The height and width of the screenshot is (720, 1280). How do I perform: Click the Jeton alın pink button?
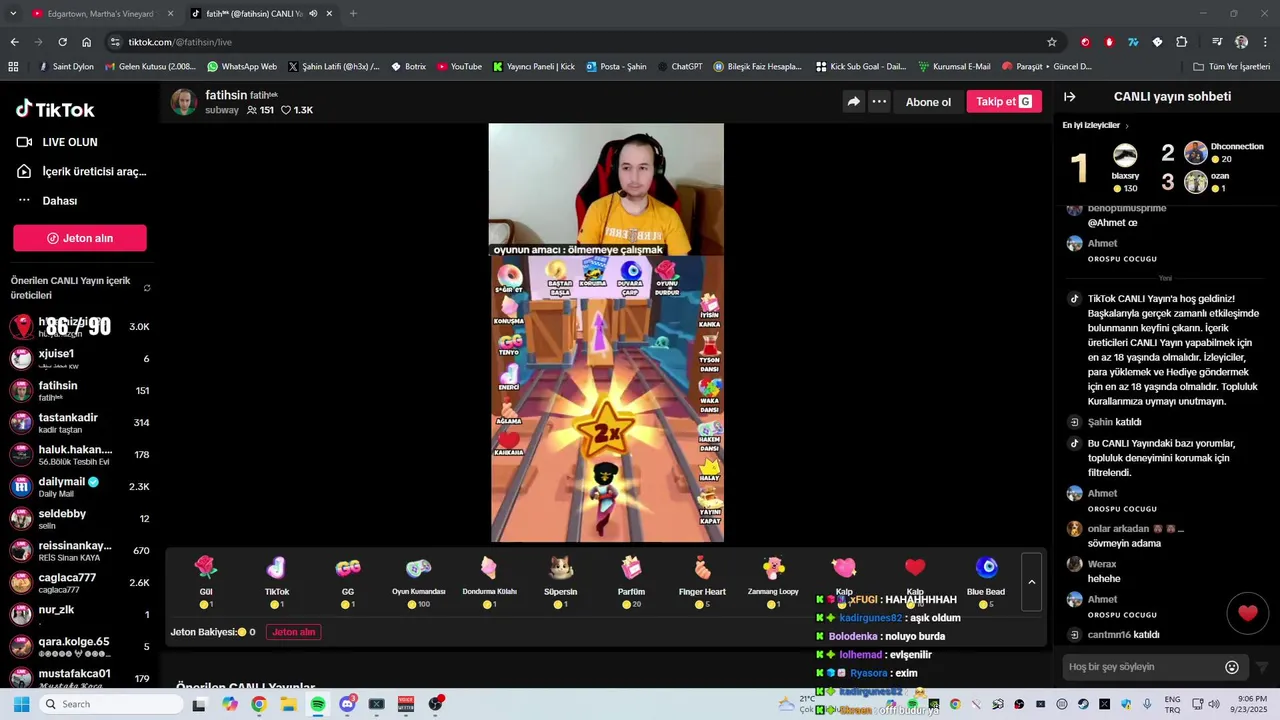point(80,238)
